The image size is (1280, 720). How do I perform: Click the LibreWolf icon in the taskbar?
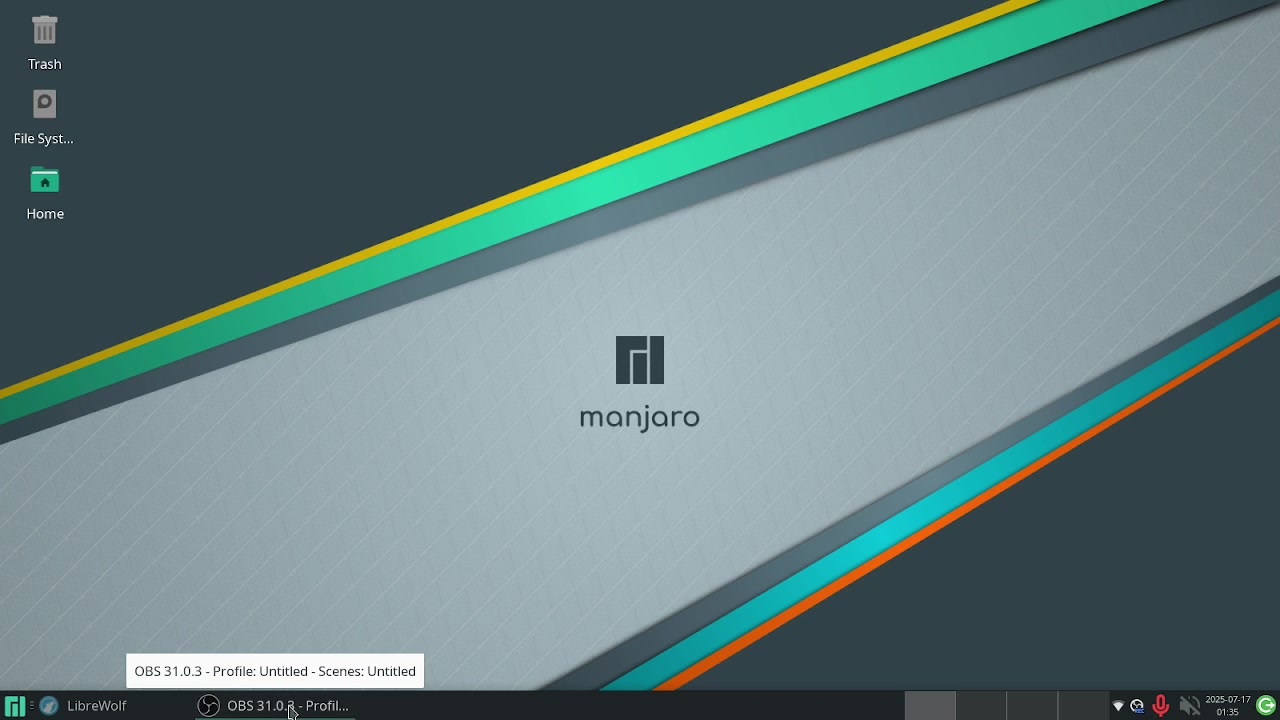point(49,706)
